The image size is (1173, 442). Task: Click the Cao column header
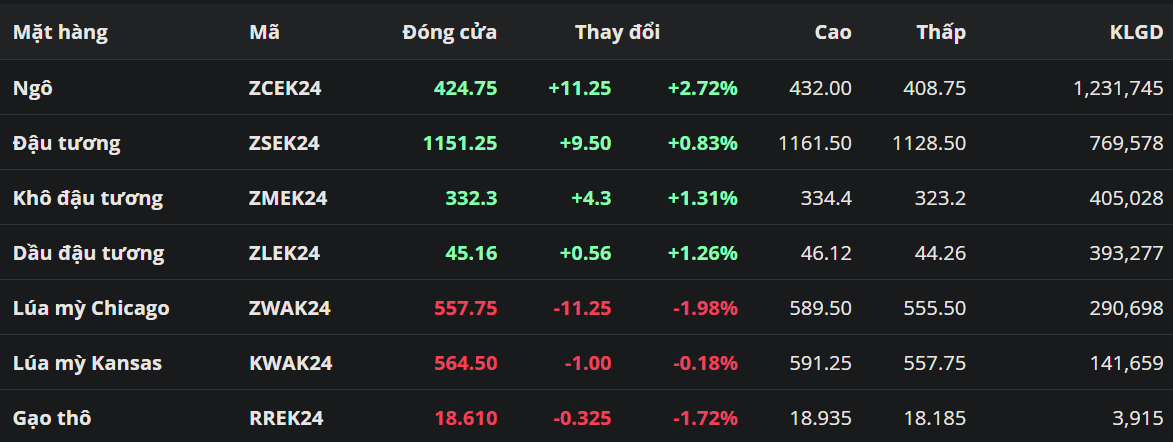[x=832, y=32]
